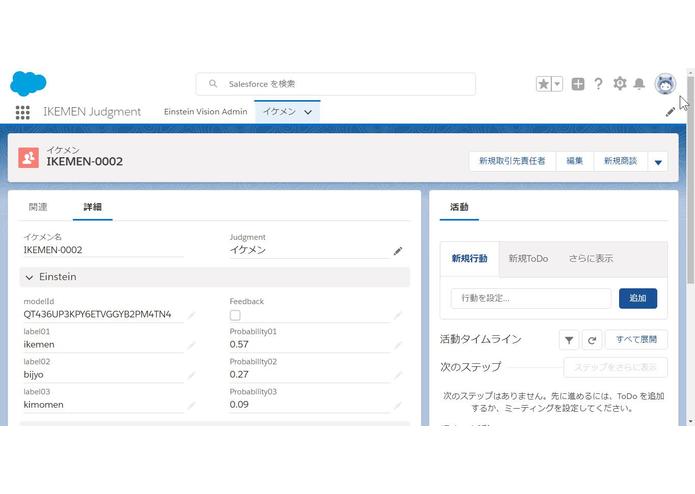
Task: Click the IKEMEN Judgment app name
Action: (92, 112)
